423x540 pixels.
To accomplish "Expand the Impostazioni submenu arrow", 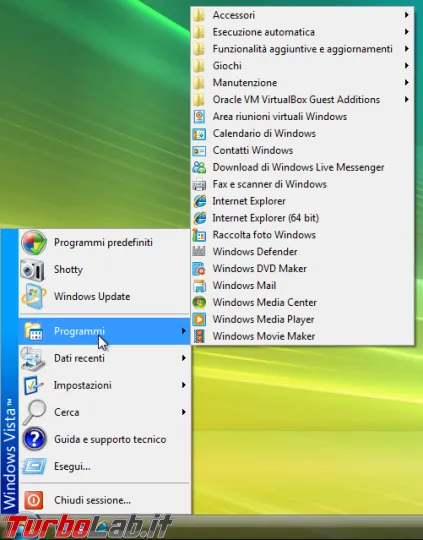I will point(184,385).
